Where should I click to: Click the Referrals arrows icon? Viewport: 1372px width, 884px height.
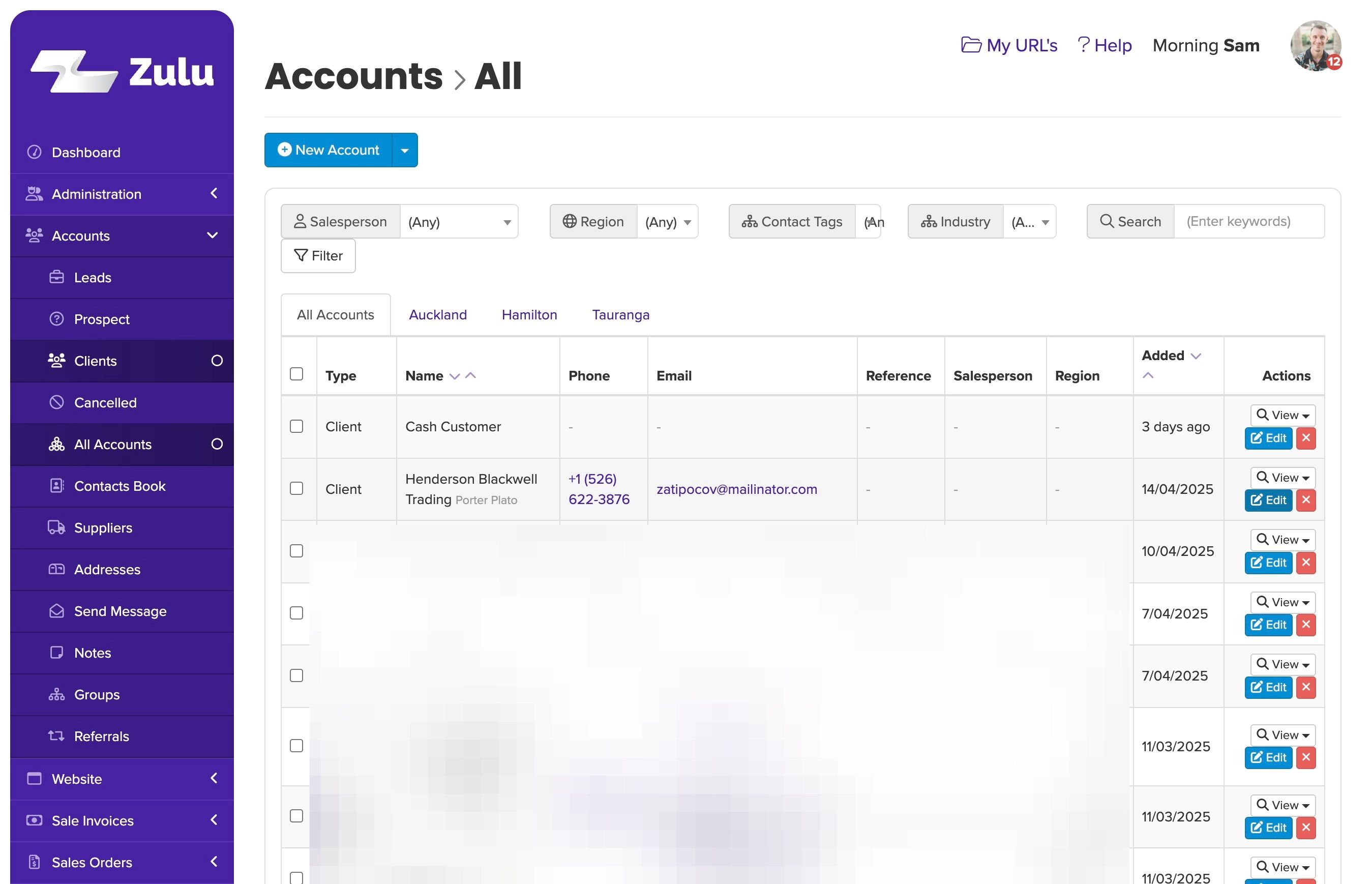click(x=56, y=736)
